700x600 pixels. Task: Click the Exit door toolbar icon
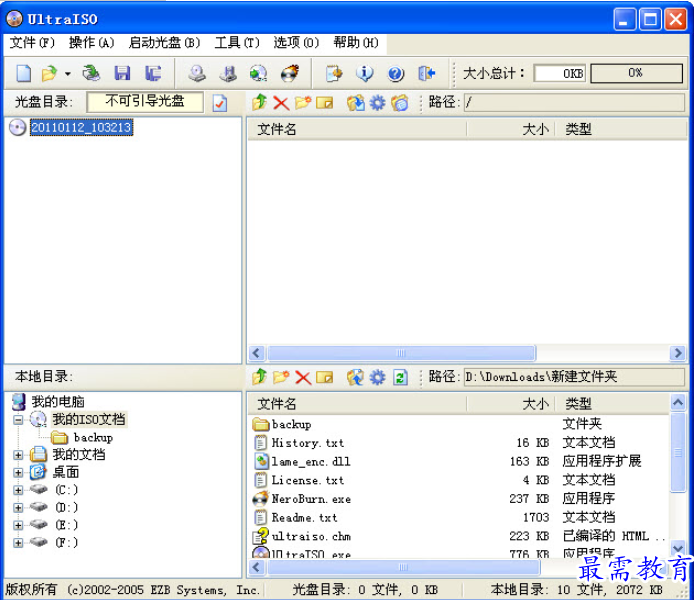(x=426, y=73)
